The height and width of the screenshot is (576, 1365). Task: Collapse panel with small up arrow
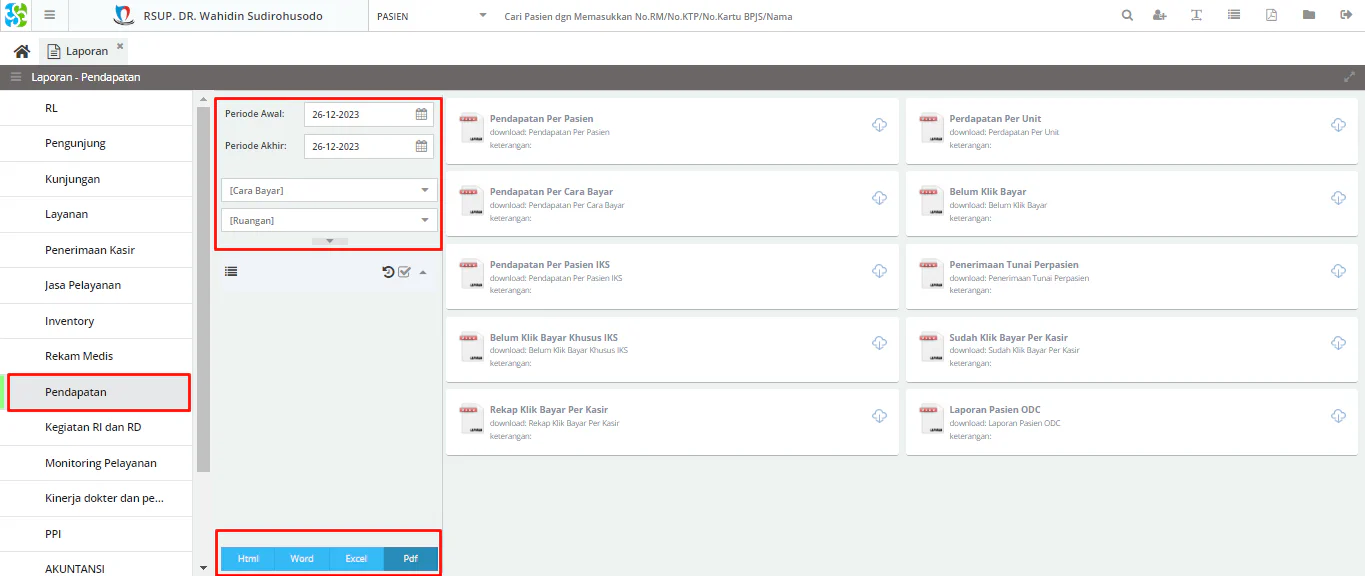[423, 271]
